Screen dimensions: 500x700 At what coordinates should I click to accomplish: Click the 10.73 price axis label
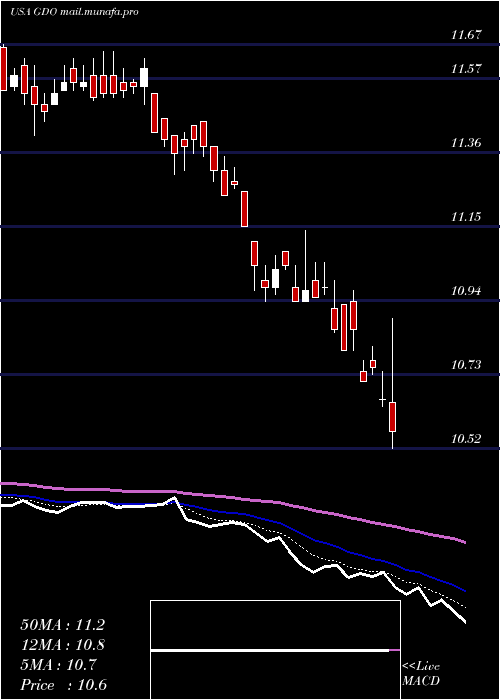click(467, 365)
